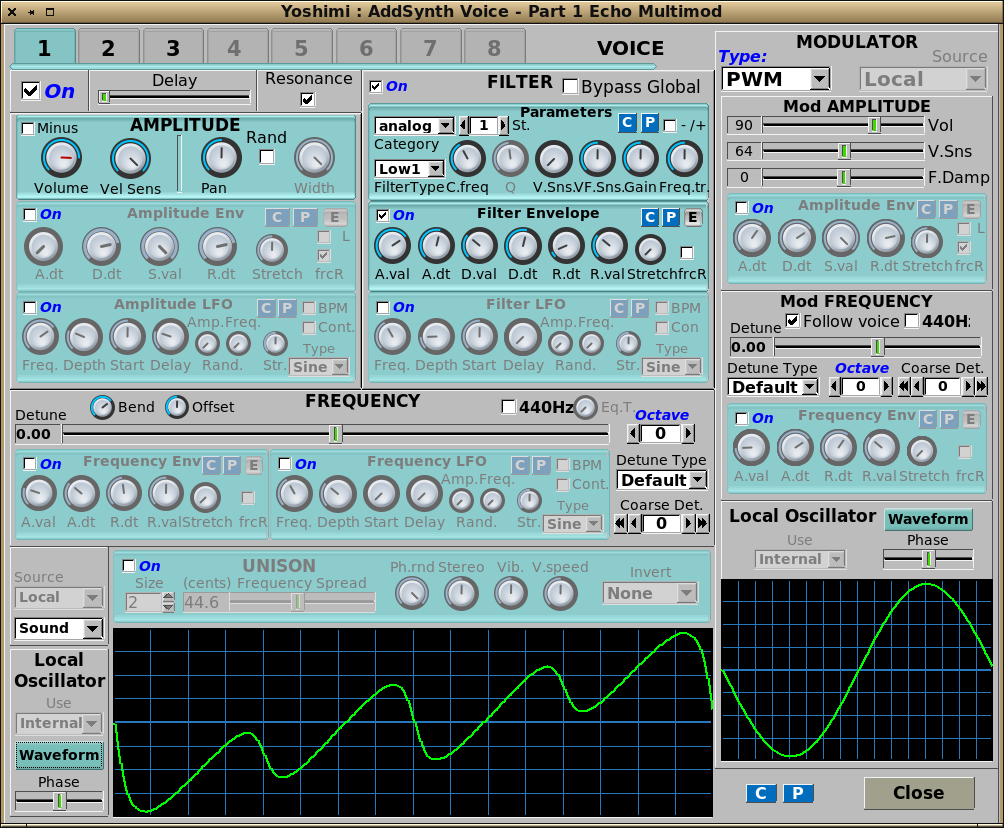
Task: Switch to voice tab 3
Action: pyautogui.click(x=172, y=48)
